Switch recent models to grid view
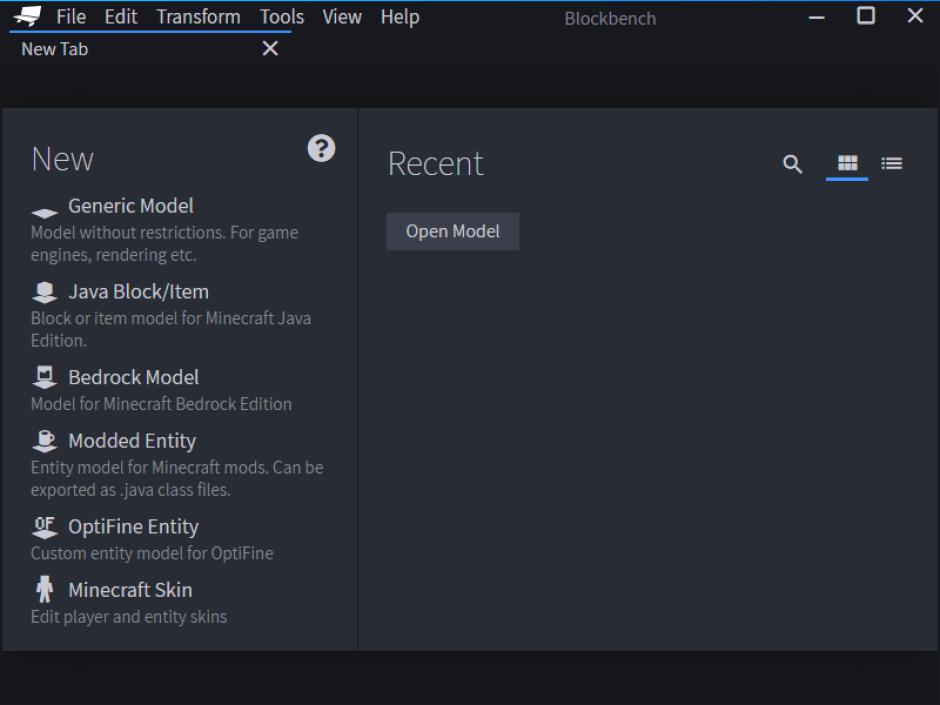The image size is (940, 705). coord(847,163)
